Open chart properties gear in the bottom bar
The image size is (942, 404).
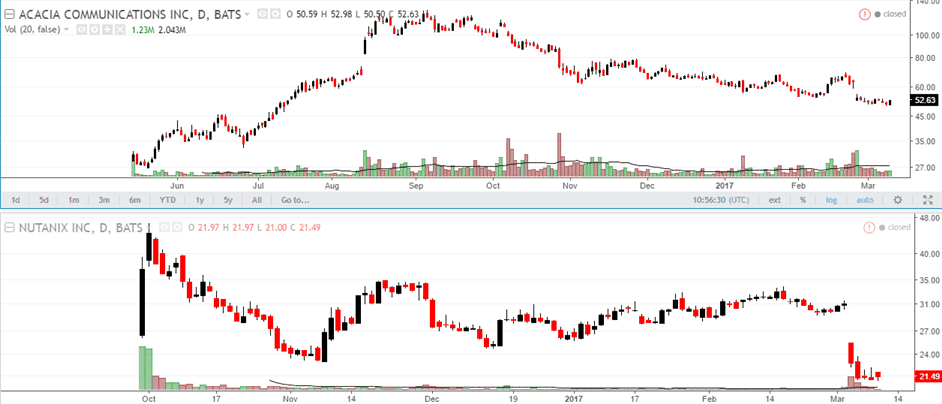pyautogui.click(x=898, y=200)
